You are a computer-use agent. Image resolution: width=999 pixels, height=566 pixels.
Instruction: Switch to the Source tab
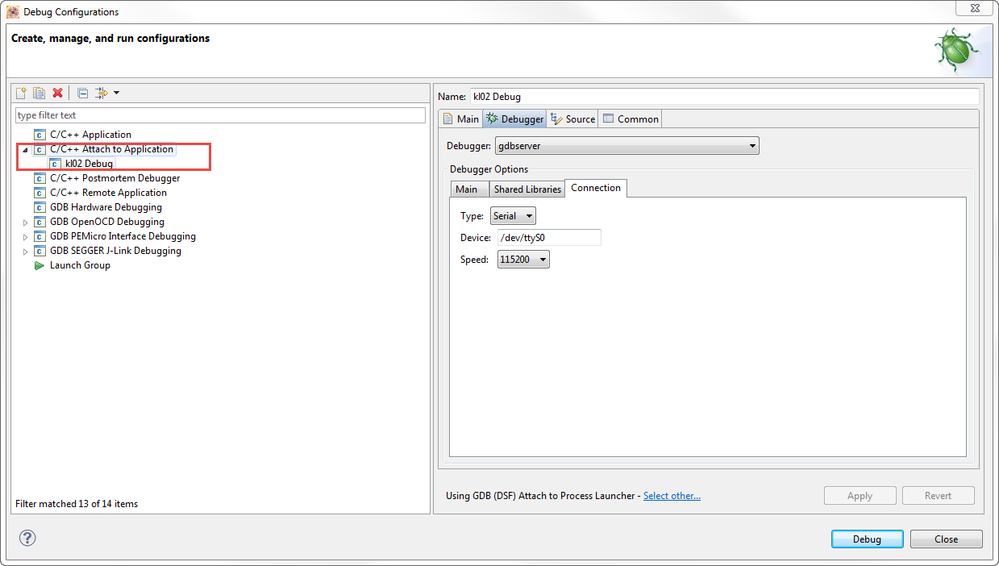tap(573, 119)
